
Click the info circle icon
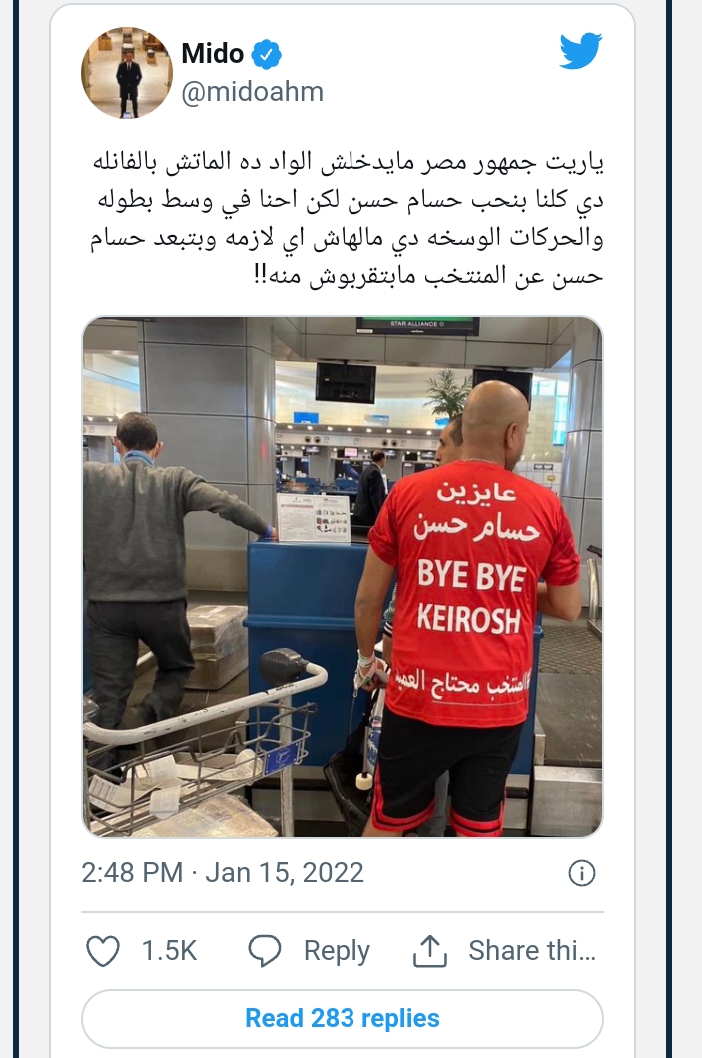[x=582, y=873]
